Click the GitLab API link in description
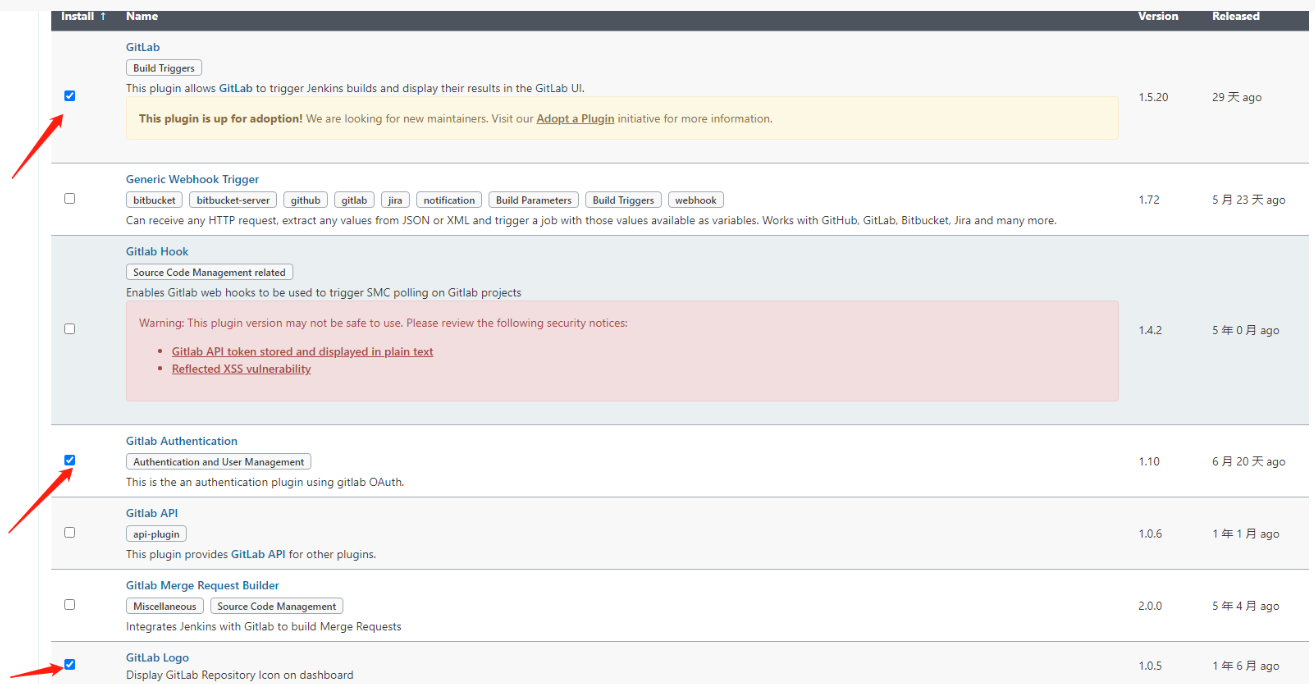This screenshot has width=1315, height=684. 258,554
